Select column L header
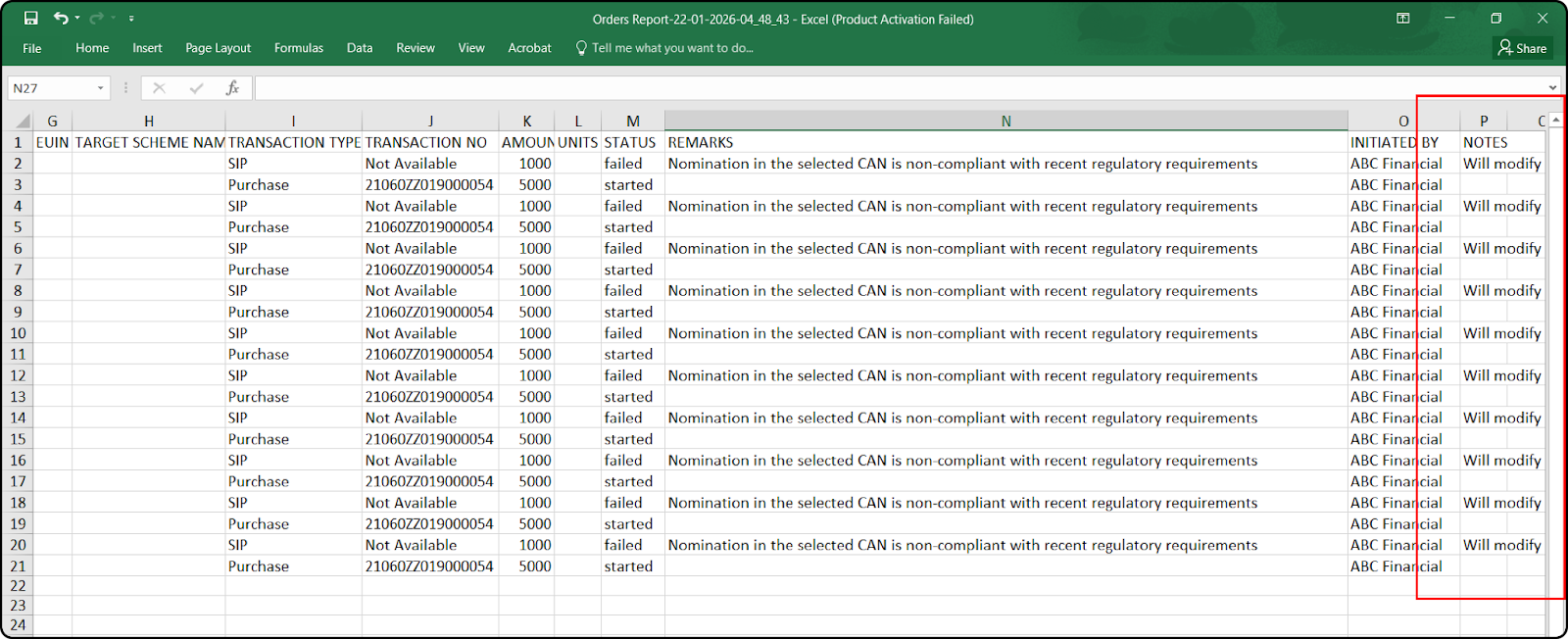This screenshot has height=639, width=1568. pyautogui.click(x=578, y=122)
